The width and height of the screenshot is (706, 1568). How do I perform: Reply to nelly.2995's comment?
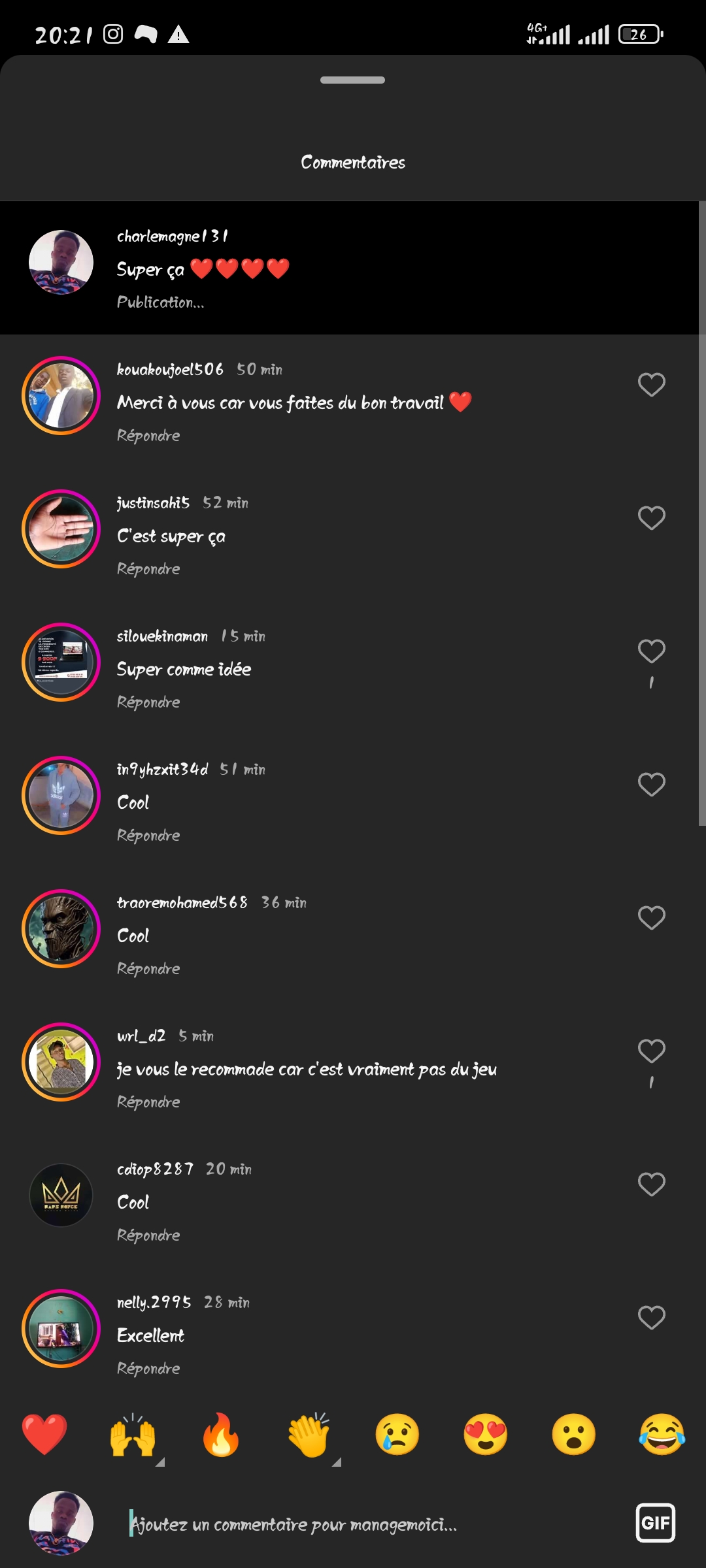point(148,1369)
